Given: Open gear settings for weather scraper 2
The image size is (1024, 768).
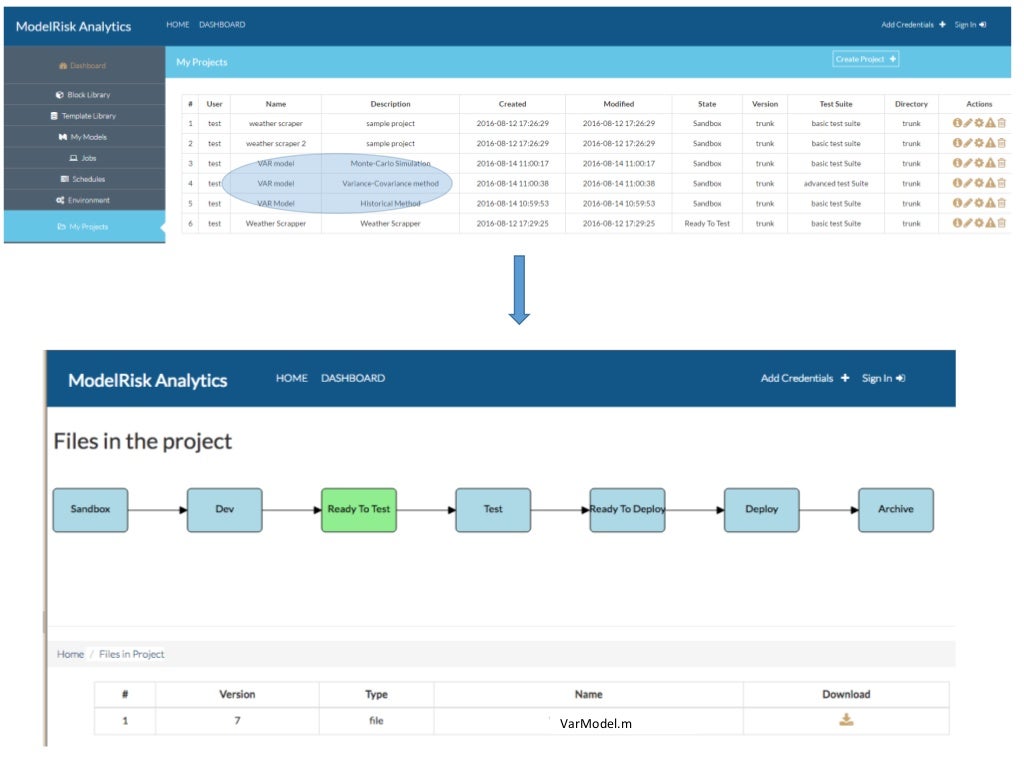Looking at the screenshot, I should [979, 143].
